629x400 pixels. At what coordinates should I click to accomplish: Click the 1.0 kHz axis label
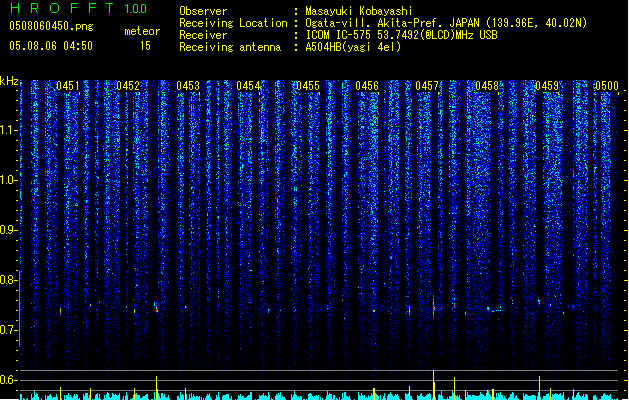point(9,180)
